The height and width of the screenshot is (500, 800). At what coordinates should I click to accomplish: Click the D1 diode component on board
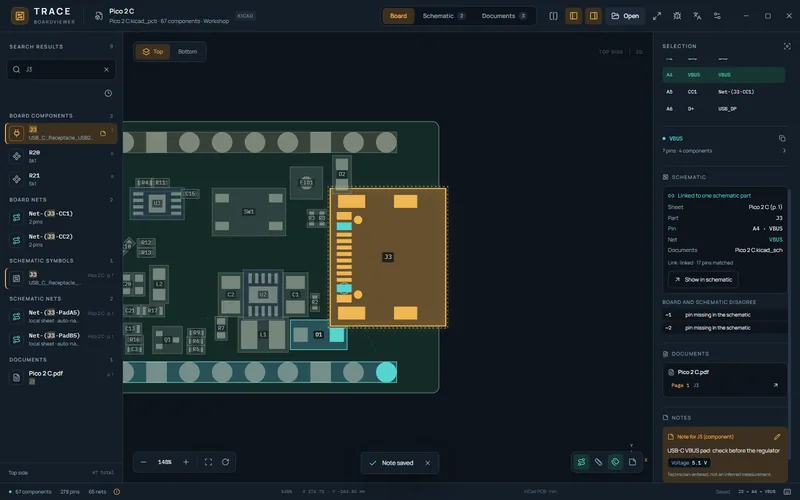[318, 335]
